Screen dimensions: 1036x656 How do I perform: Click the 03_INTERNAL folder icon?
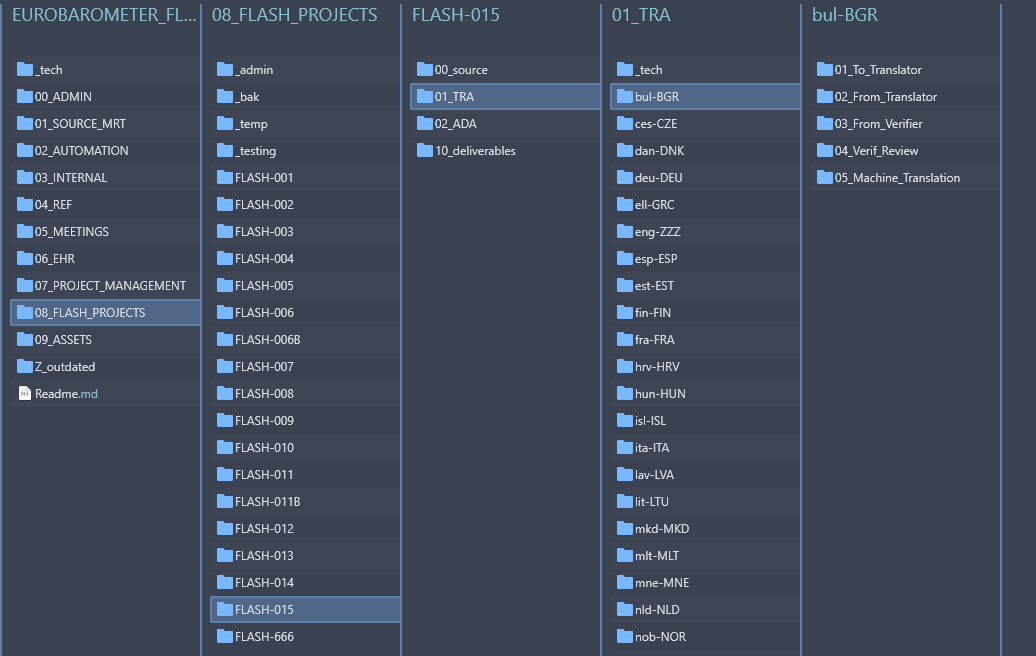click(24, 177)
